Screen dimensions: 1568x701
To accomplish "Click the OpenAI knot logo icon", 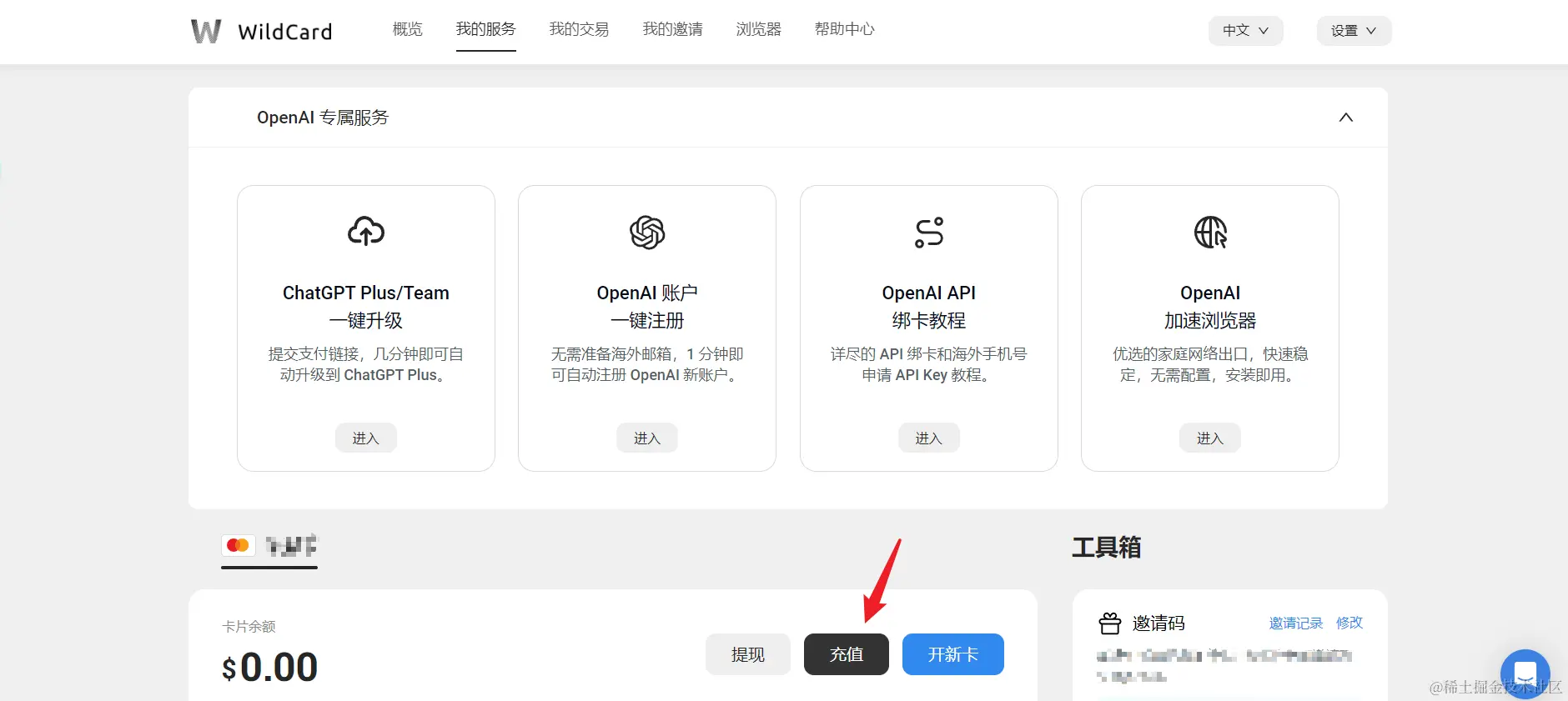I will 647,233.
